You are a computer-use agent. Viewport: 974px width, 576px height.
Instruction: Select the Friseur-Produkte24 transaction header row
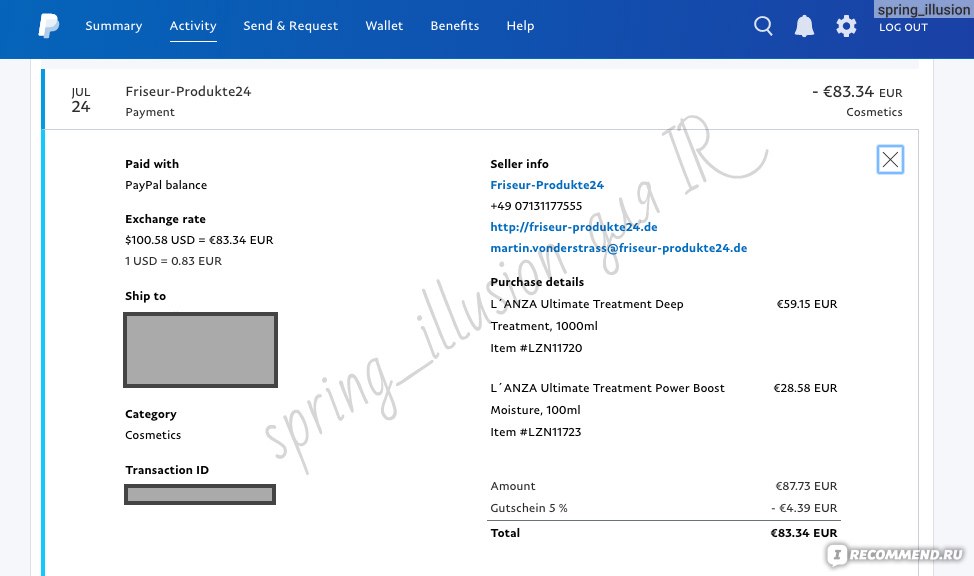[481, 99]
